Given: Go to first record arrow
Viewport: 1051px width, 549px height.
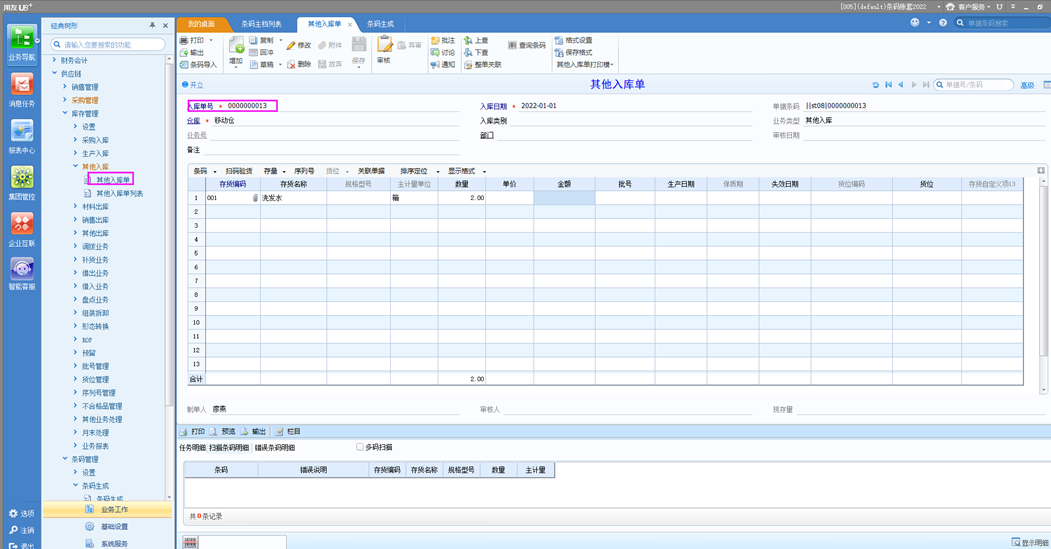Looking at the screenshot, I should coord(888,85).
